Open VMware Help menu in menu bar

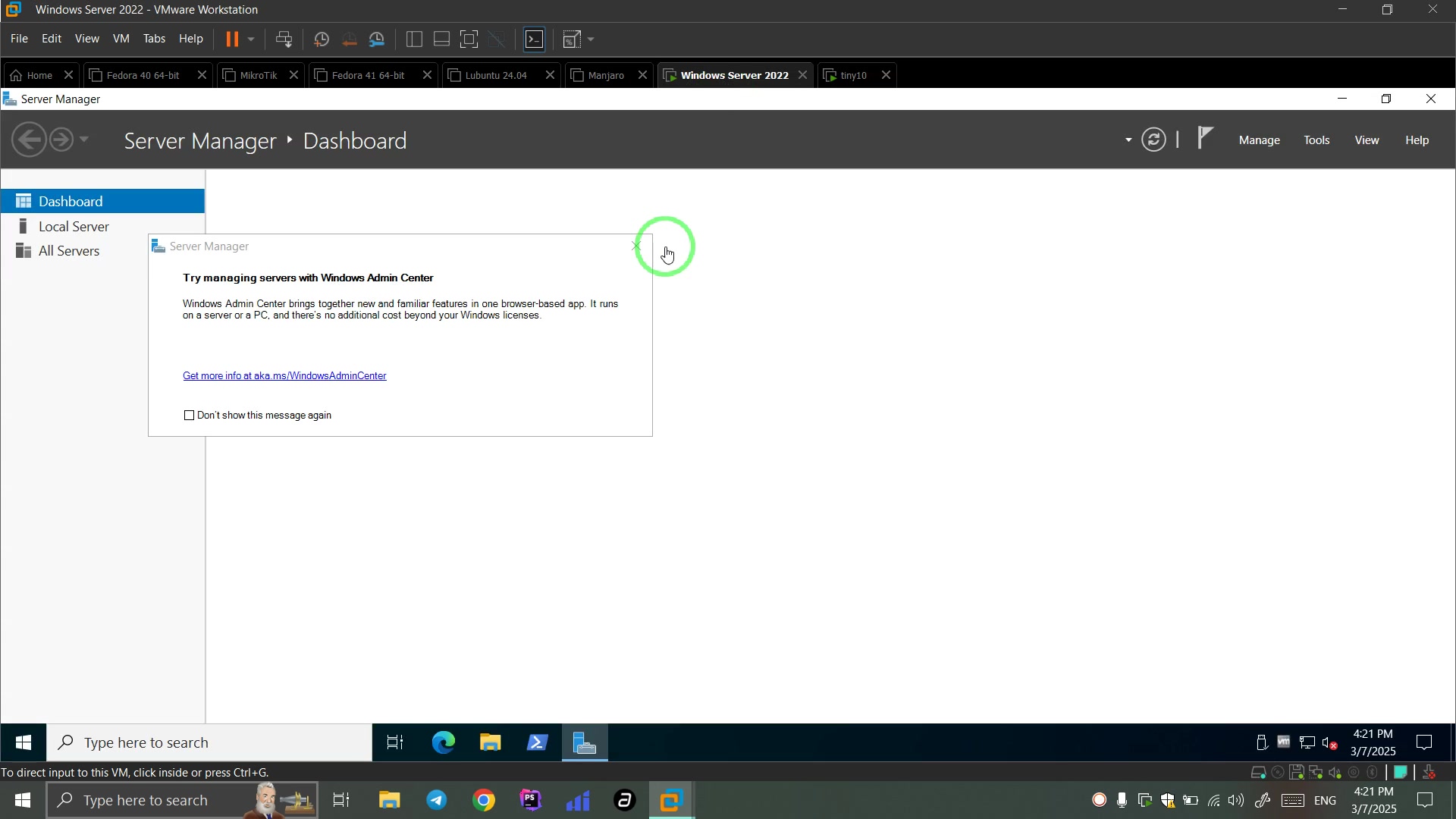tap(191, 39)
